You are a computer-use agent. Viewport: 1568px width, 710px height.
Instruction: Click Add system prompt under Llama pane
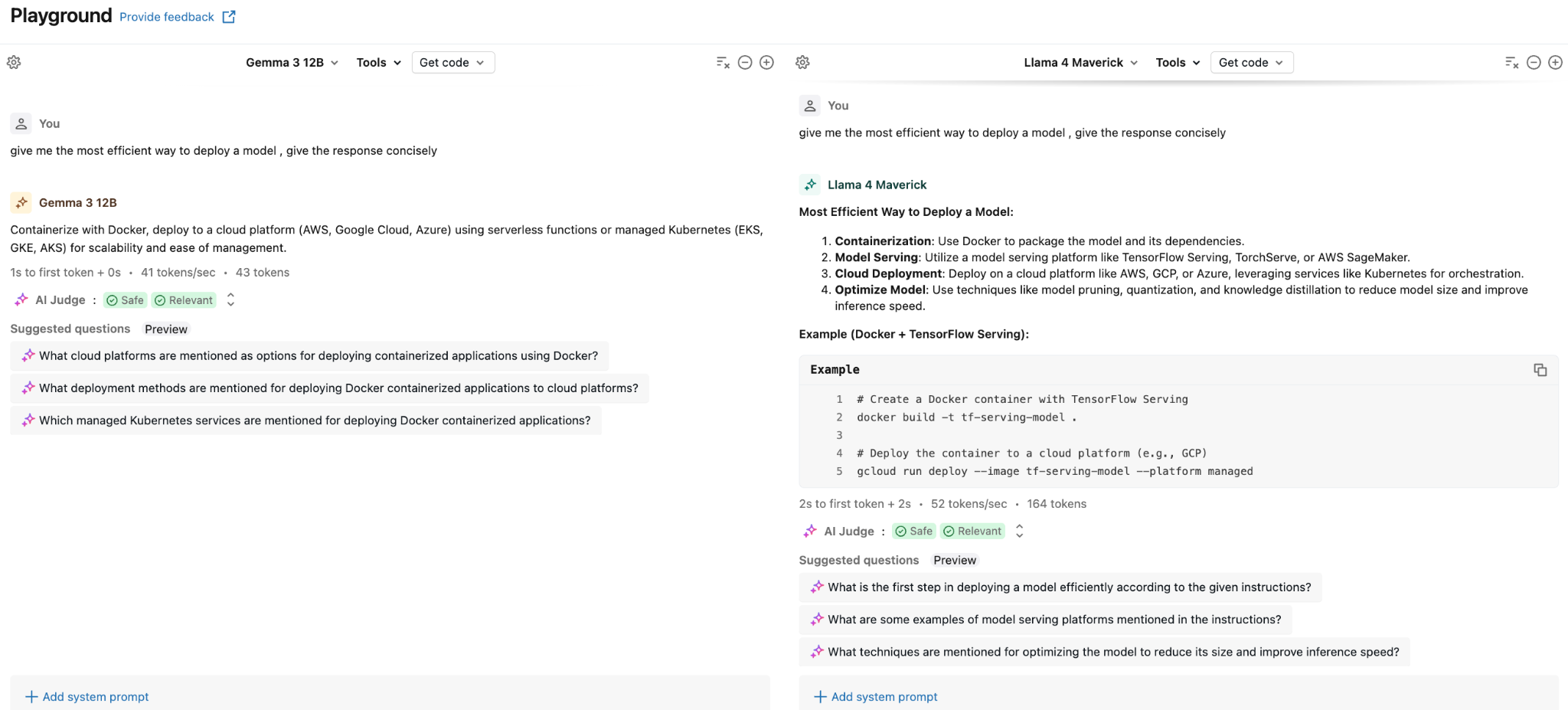(x=875, y=697)
